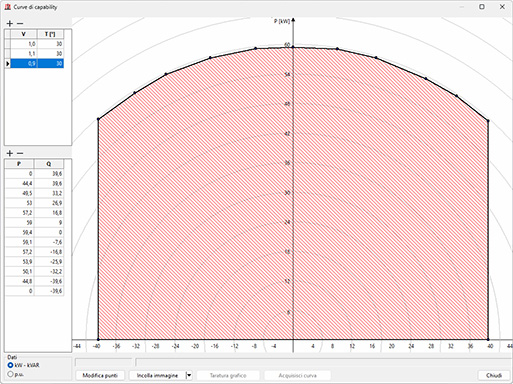Click the row selector arrow for V 0,9
This screenshot has width=513, height=384.
[x=8, y=63]
